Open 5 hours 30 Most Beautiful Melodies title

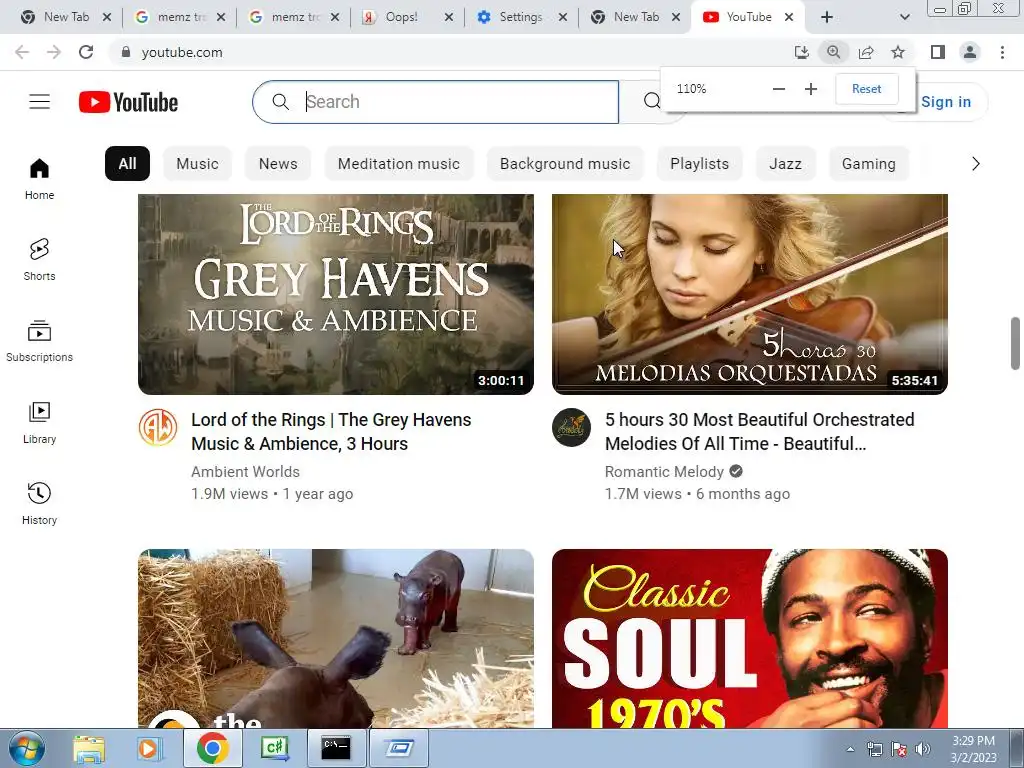coord(760,432)
